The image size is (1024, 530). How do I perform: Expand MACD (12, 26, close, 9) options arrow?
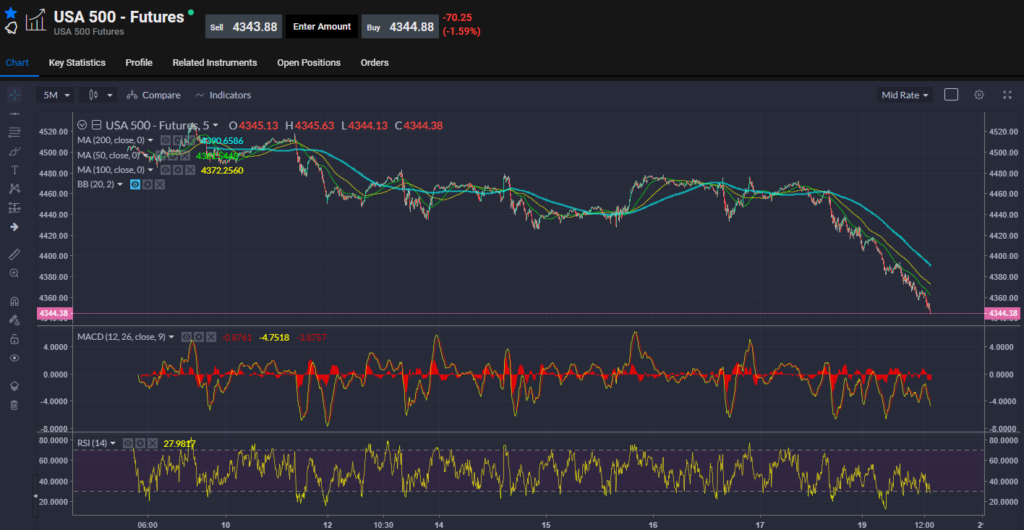(x=171, y=337)
